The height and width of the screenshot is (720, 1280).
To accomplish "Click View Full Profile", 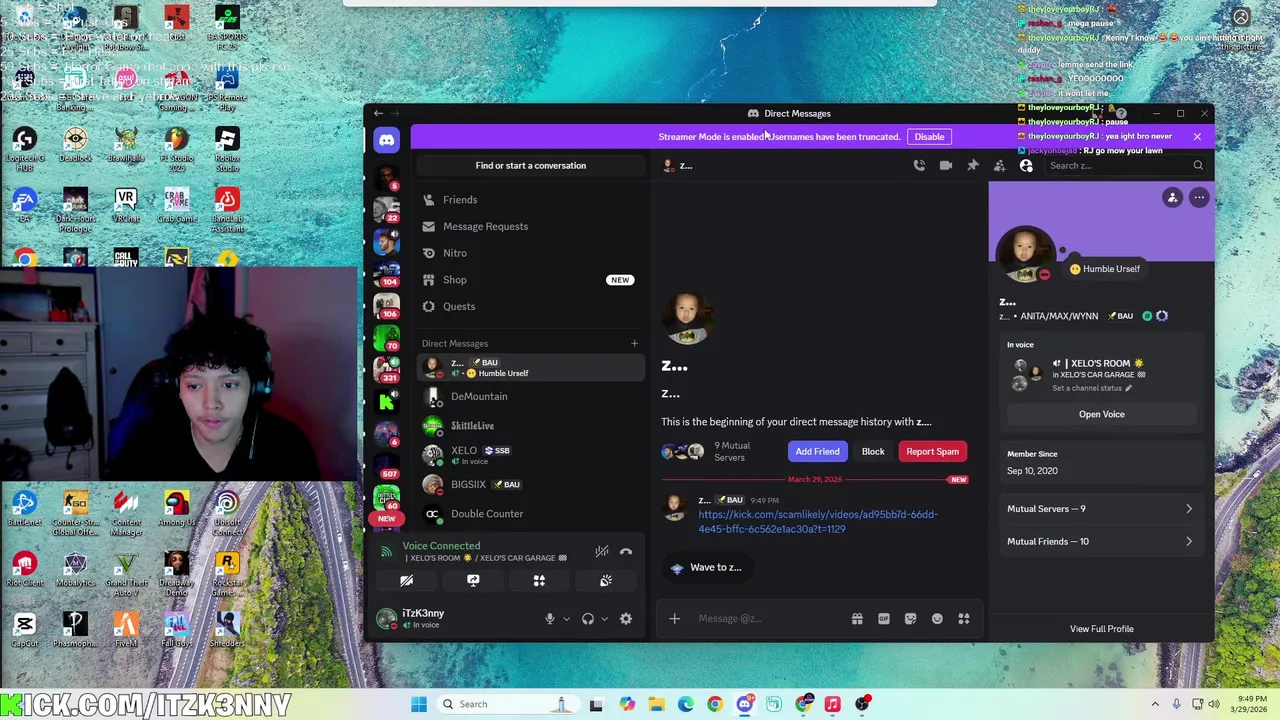I will [1101, 629].
